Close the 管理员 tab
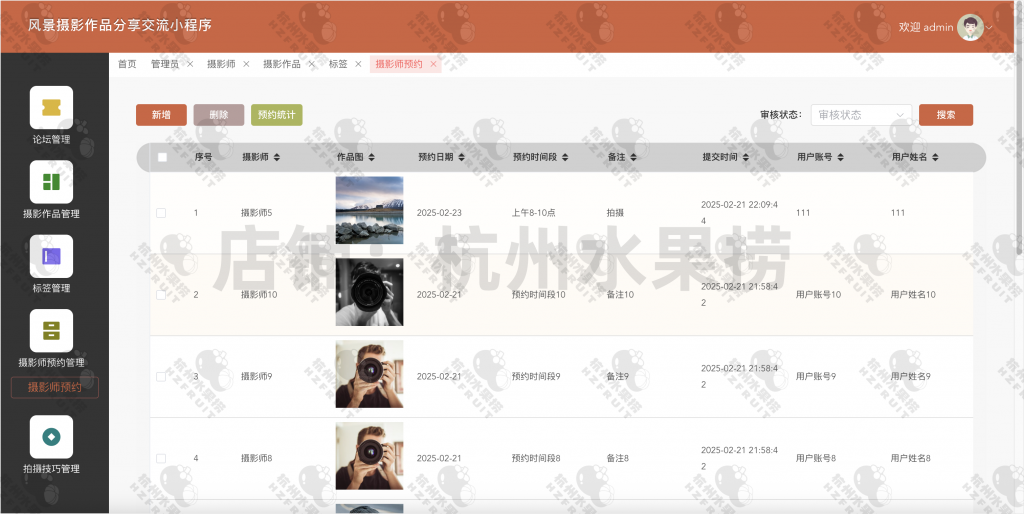 tap(190, 64)
